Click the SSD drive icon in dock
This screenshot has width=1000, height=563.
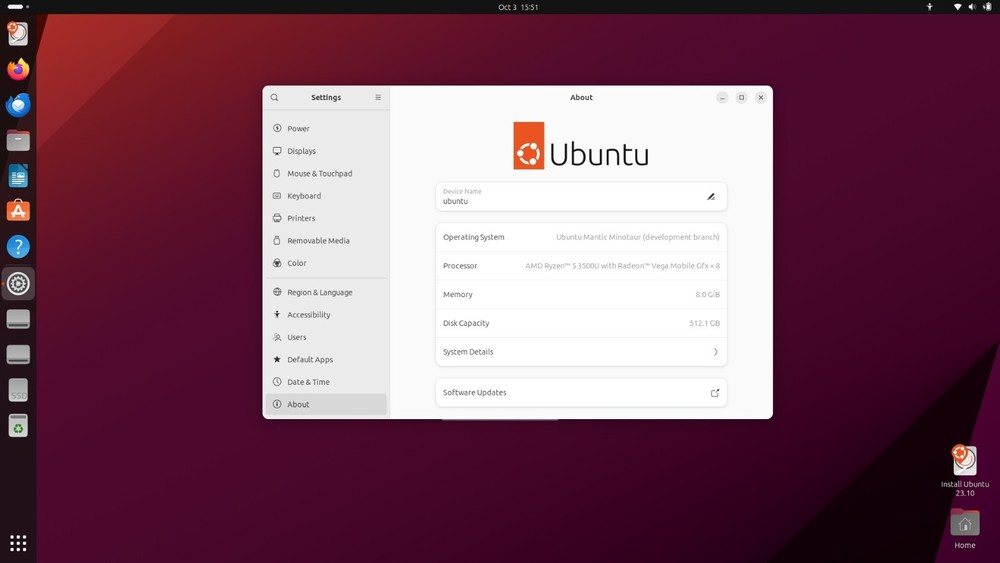pos(18,390)
